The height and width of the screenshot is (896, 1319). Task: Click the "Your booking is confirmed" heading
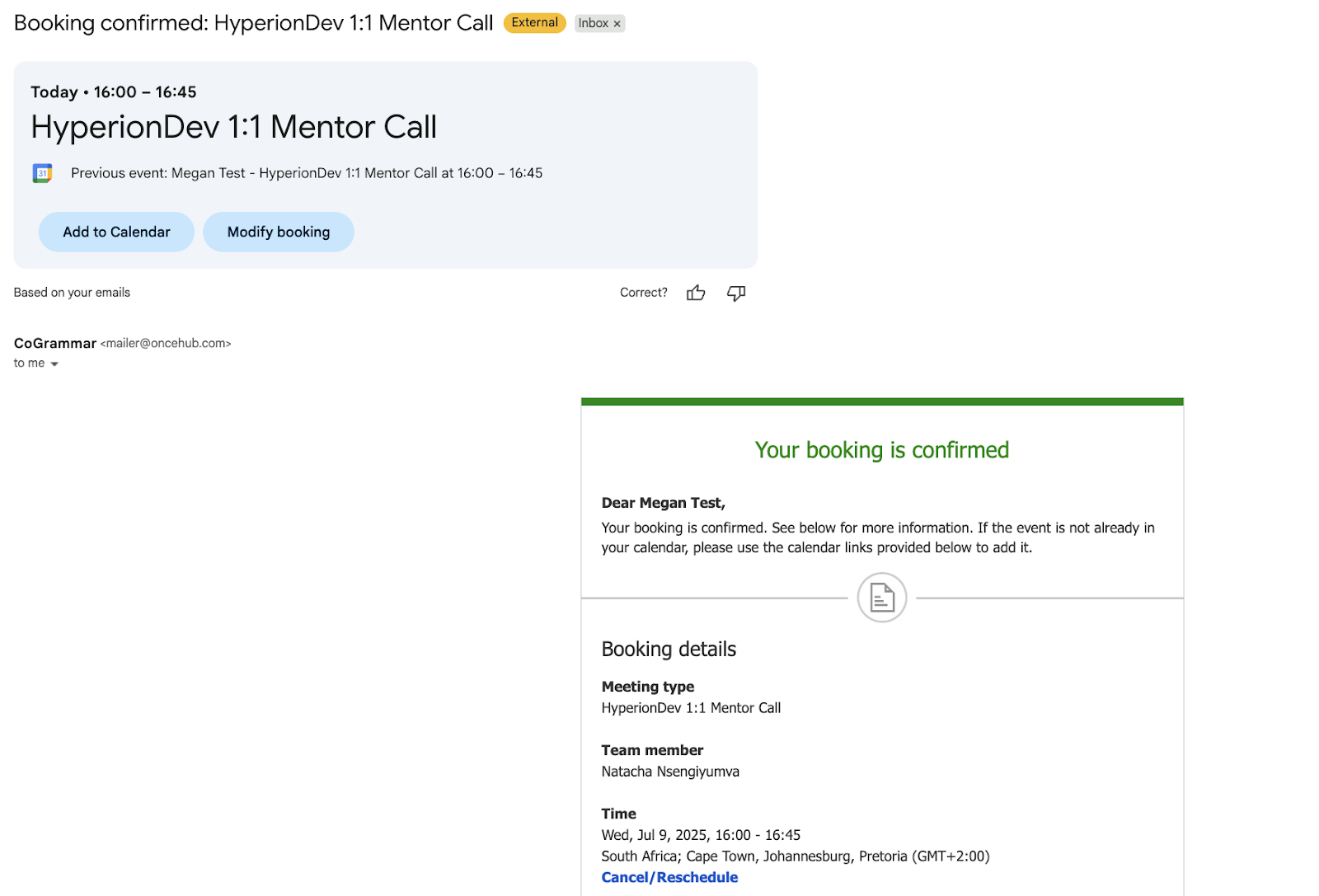click(x=881, y=450)
